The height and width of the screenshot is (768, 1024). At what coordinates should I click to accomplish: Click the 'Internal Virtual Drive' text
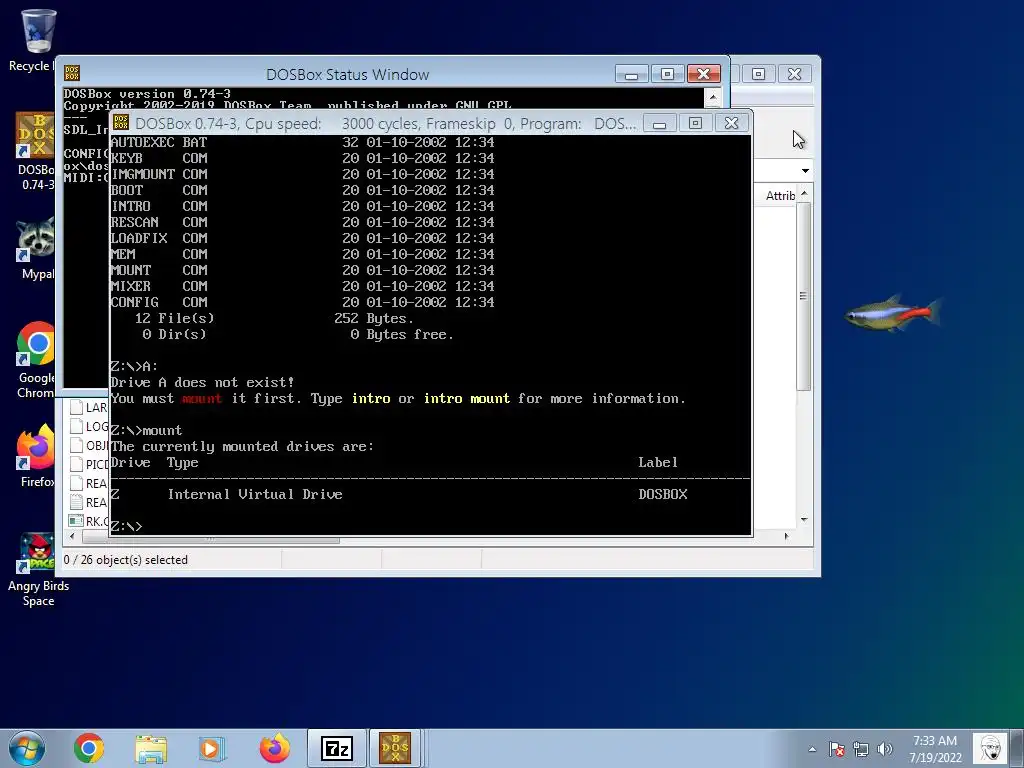[255, 494]
